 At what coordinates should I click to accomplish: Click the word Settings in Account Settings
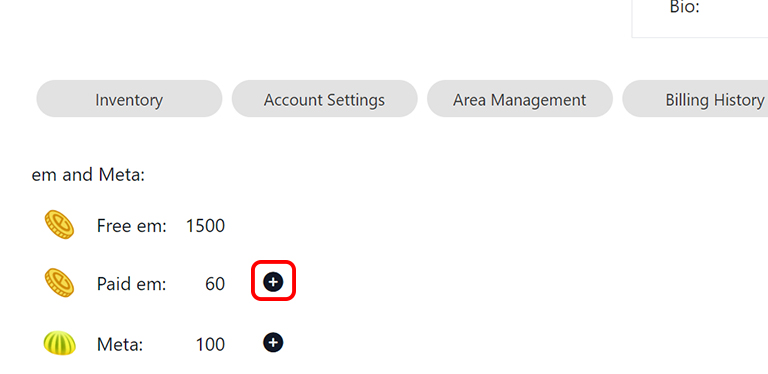pos(356,100)
